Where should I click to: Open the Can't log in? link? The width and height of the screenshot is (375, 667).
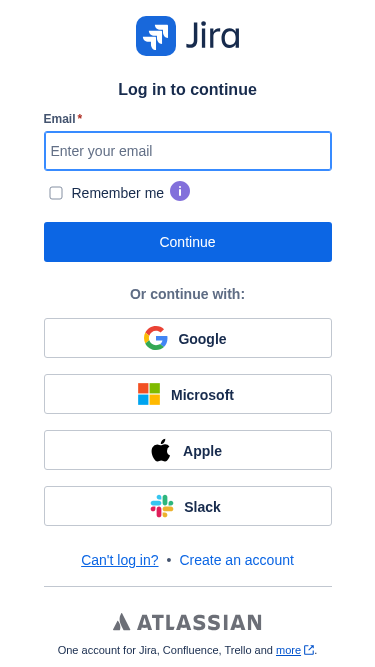click(120, 560)
